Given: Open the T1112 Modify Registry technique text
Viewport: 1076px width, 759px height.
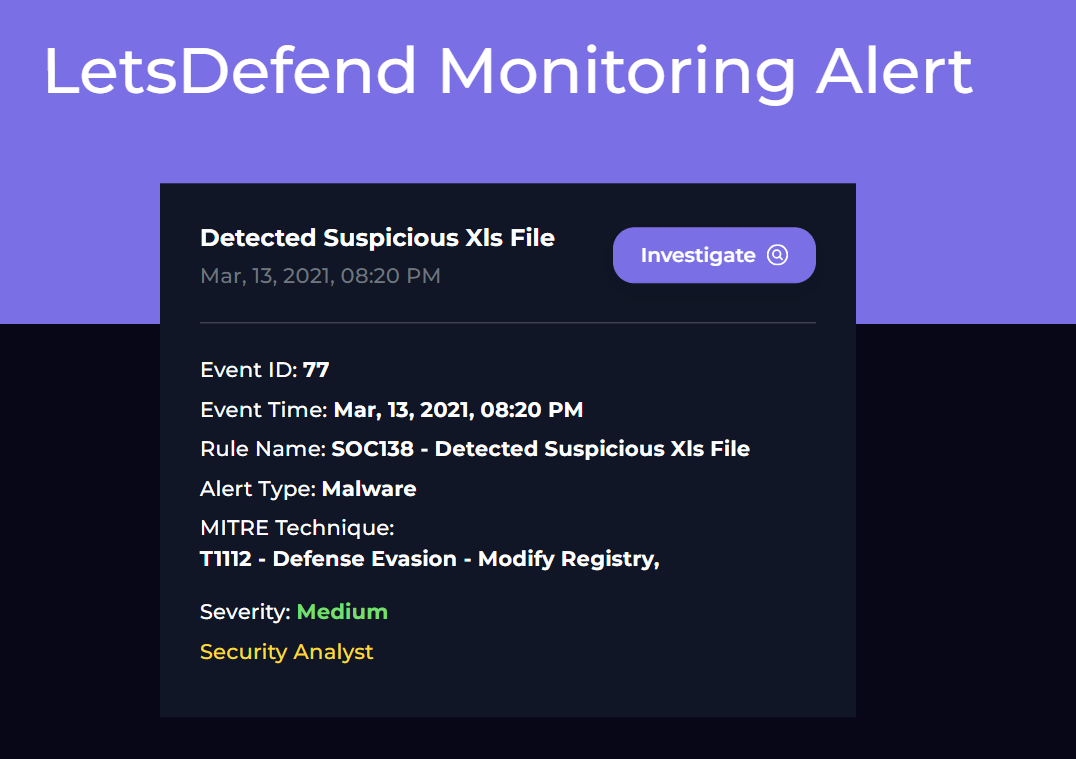Looking at the screenshot, I should 430,559.
